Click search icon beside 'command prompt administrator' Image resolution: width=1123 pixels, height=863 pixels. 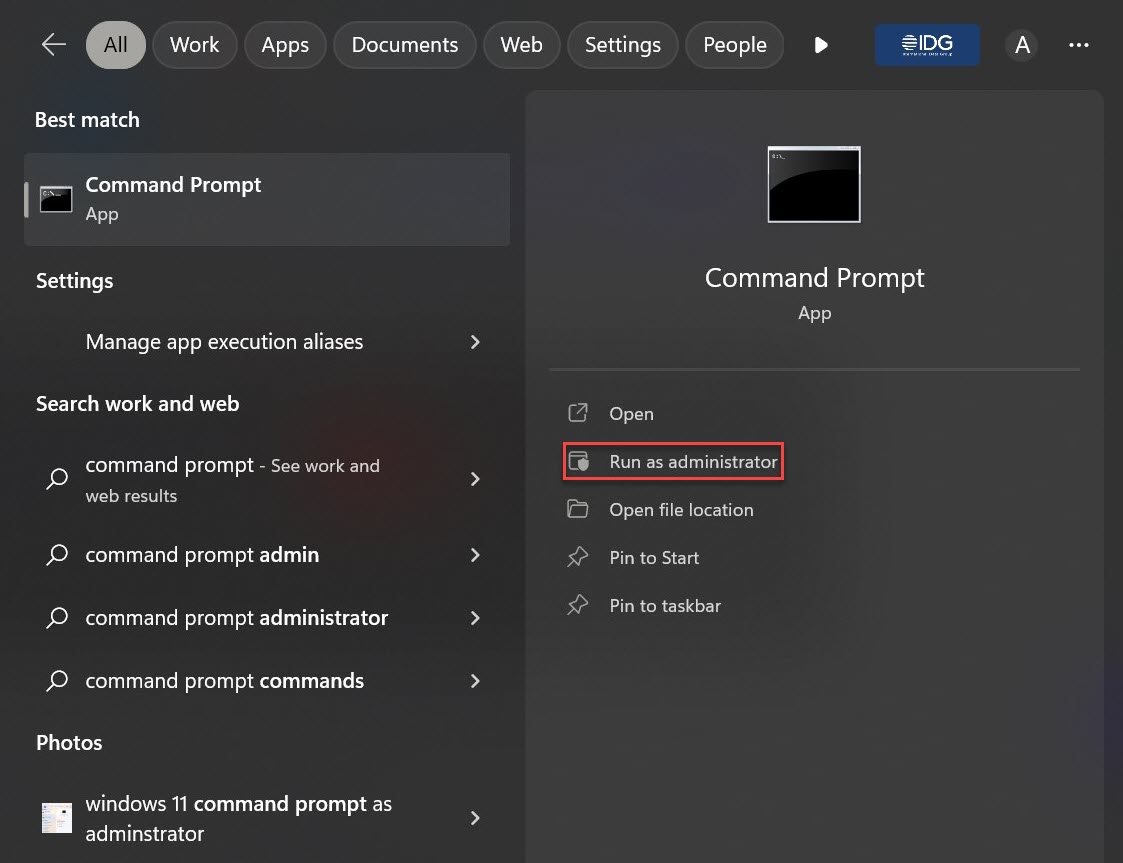pos(57,617)
